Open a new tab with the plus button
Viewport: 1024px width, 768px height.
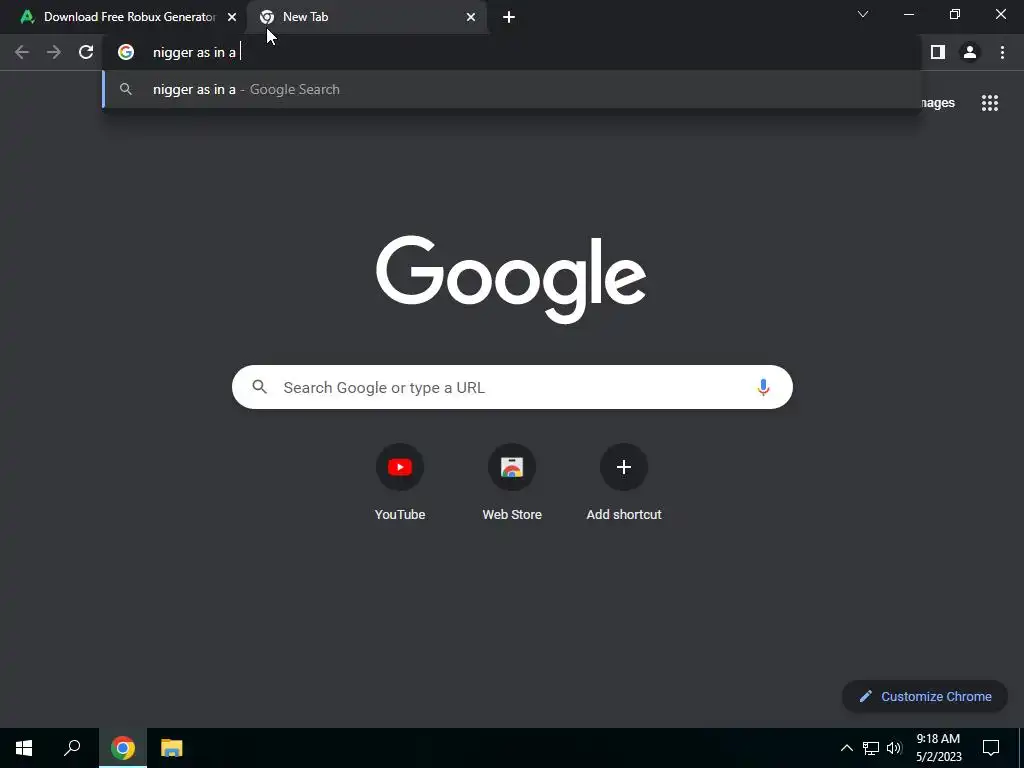pos(509,17)
